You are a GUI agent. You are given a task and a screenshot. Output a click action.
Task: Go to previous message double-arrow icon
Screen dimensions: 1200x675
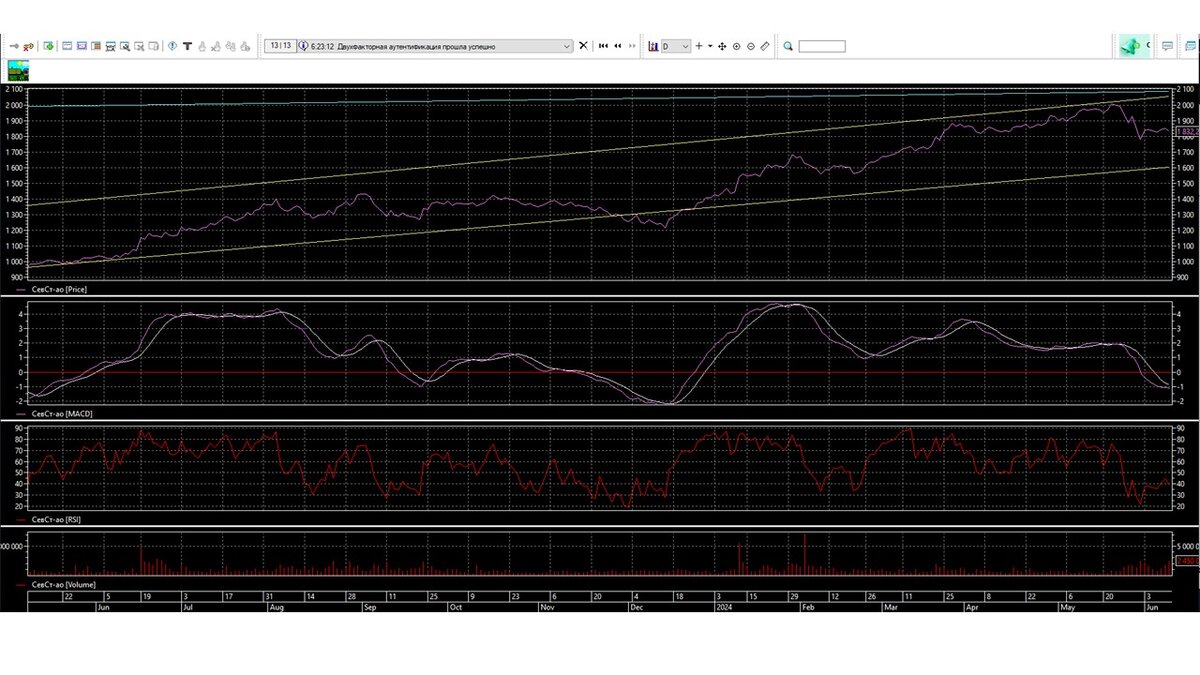click(x=618, y=46)
